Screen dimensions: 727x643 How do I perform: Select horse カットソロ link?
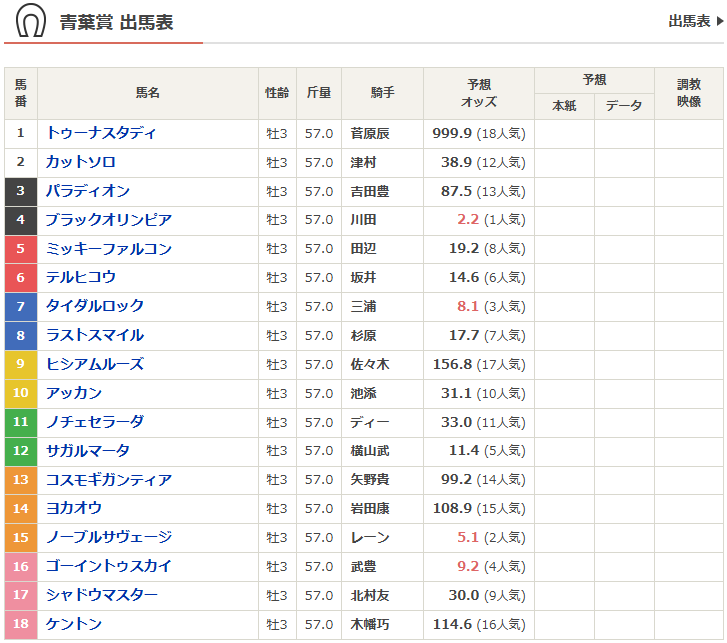click(80, 162)
